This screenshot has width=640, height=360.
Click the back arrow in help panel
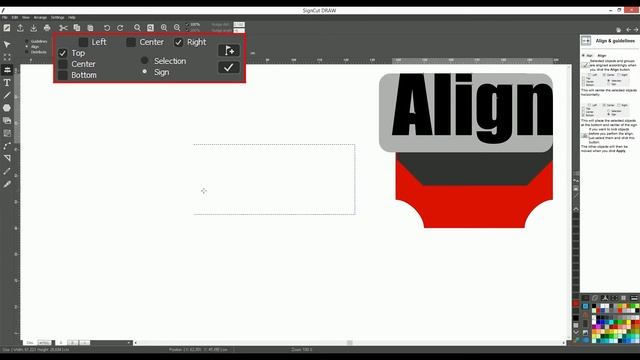[629, 30]
